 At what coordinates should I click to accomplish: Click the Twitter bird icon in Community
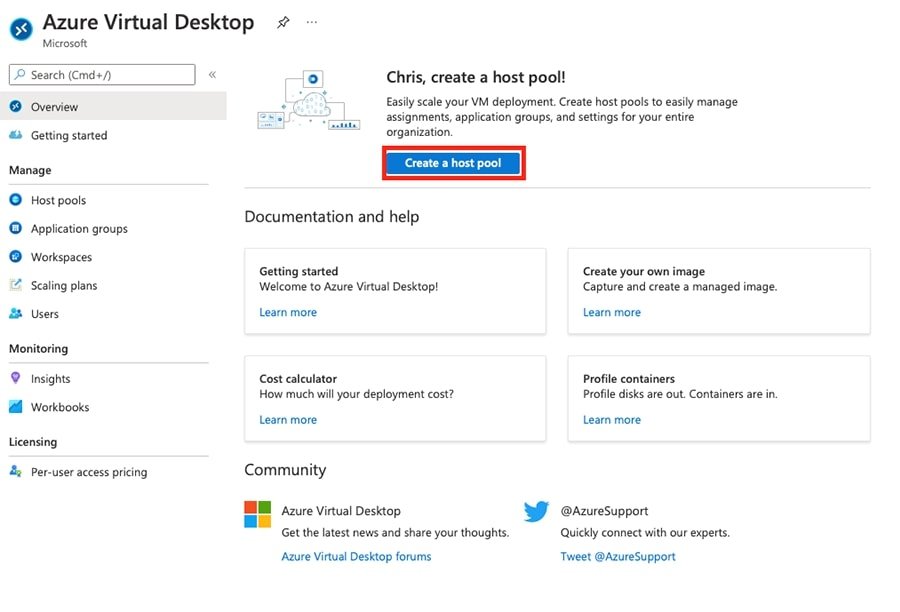[536, 511]
